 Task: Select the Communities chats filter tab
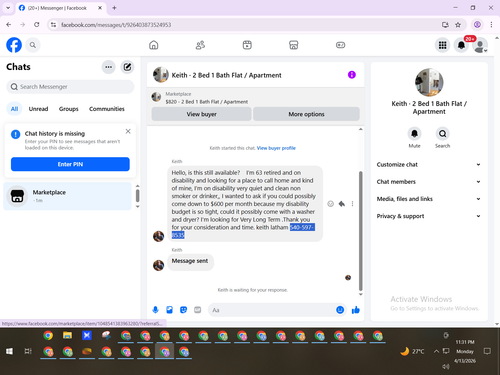[107, 109]
